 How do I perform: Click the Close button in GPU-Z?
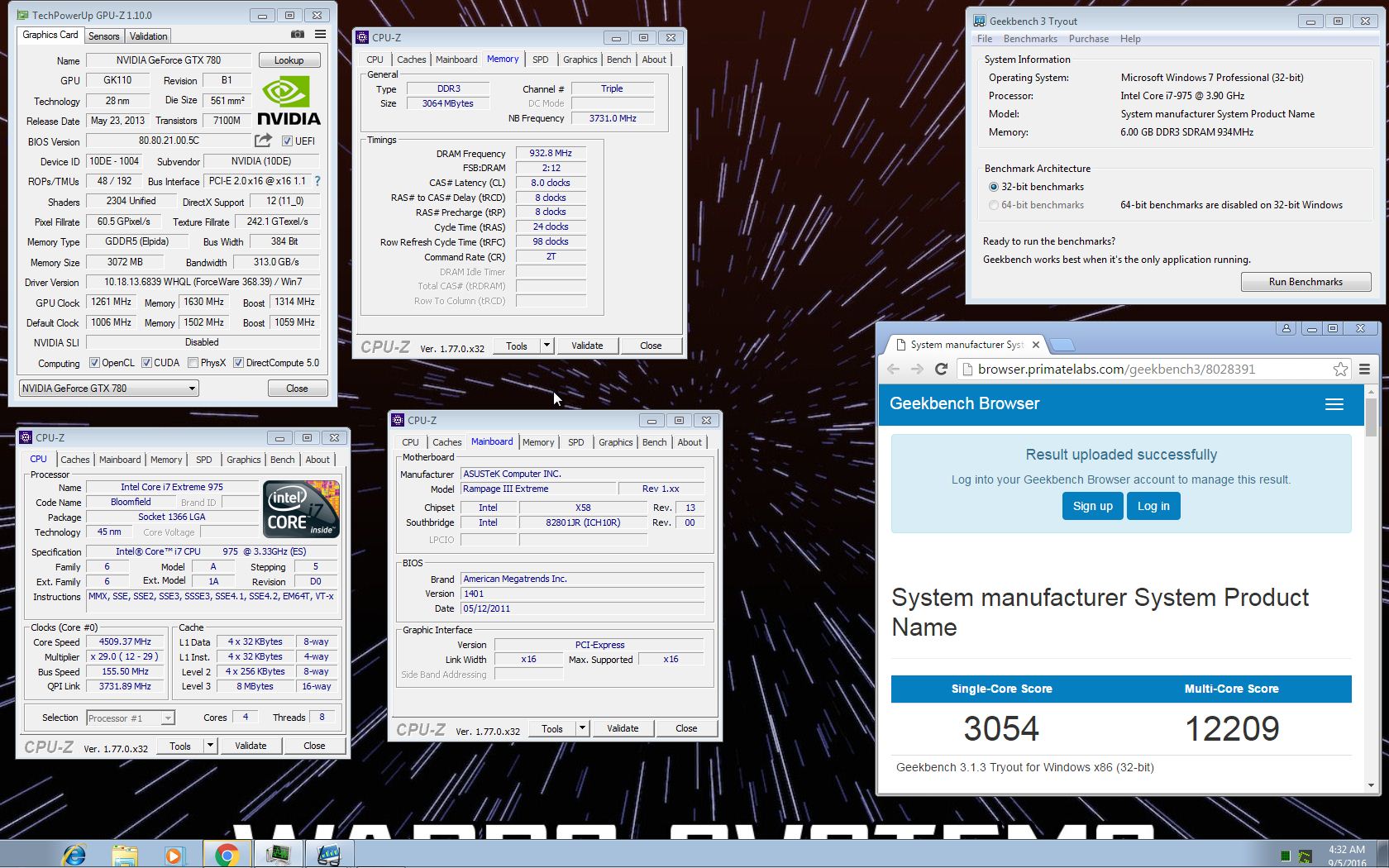[x=297, y=389]
